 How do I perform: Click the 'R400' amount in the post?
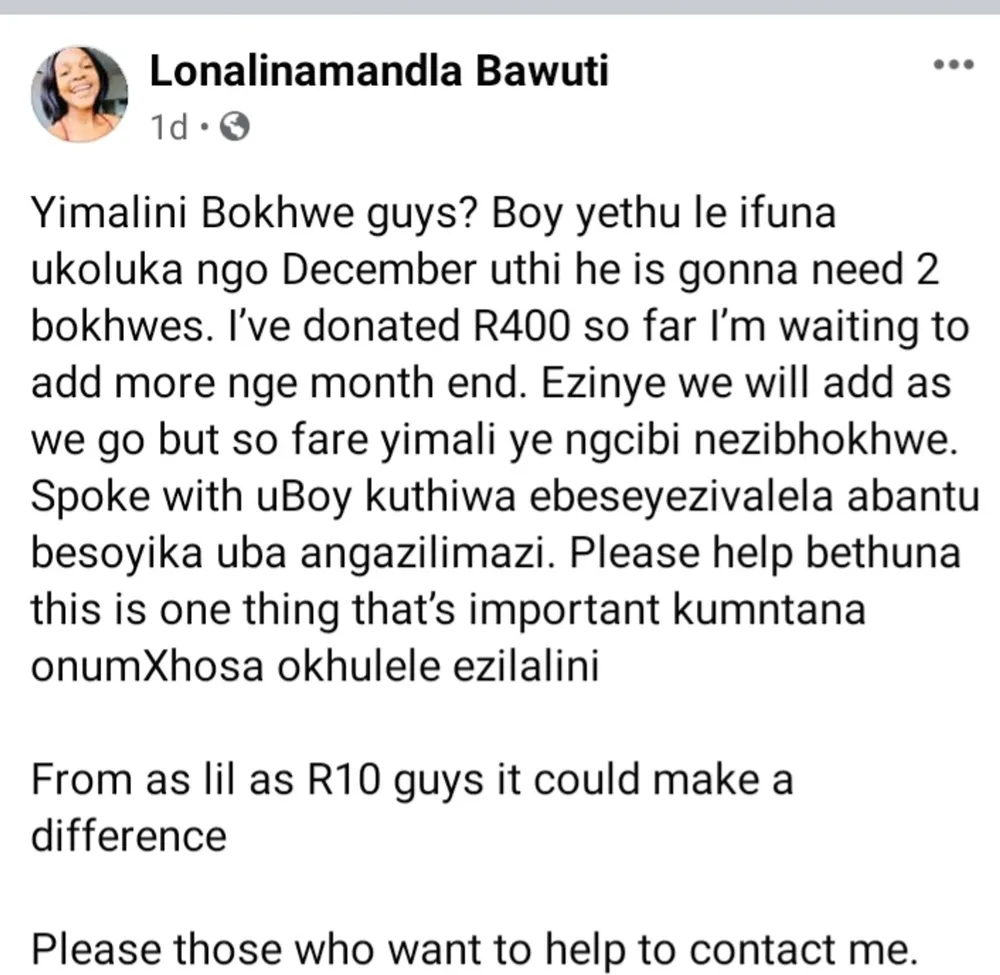click(x=521, y=325)
